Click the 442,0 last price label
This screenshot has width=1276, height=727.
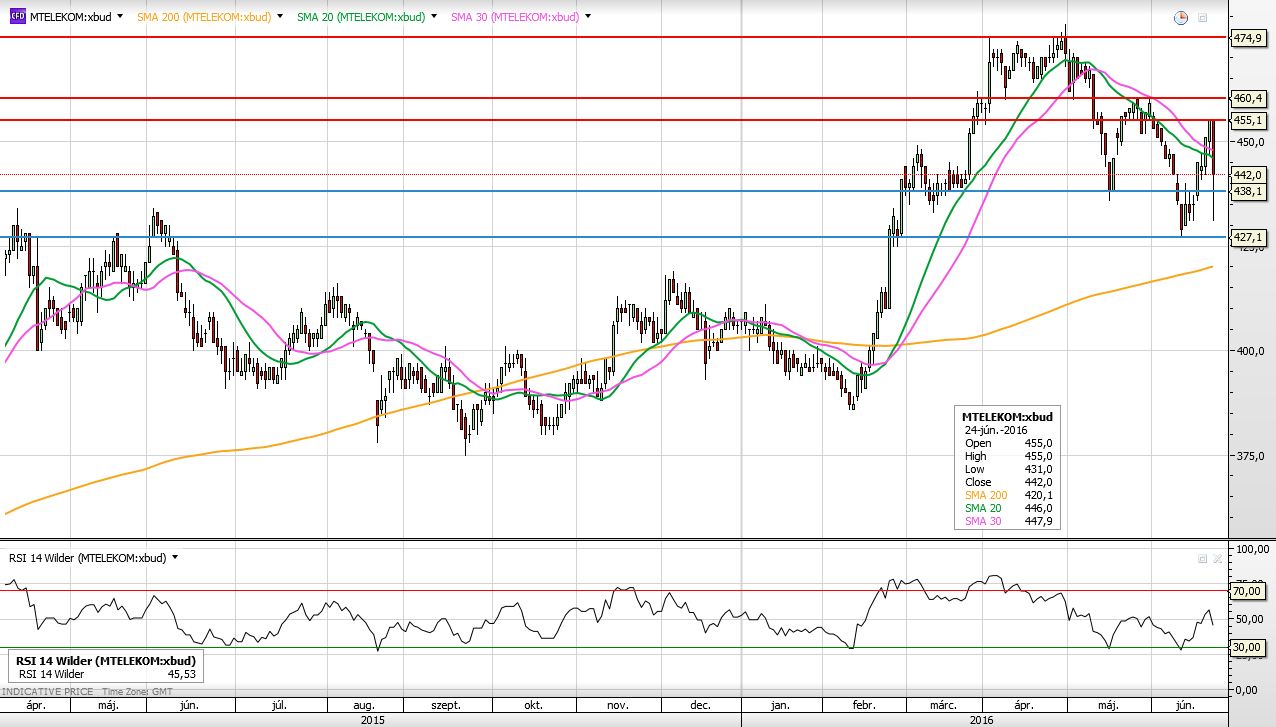click(1248, 174)
